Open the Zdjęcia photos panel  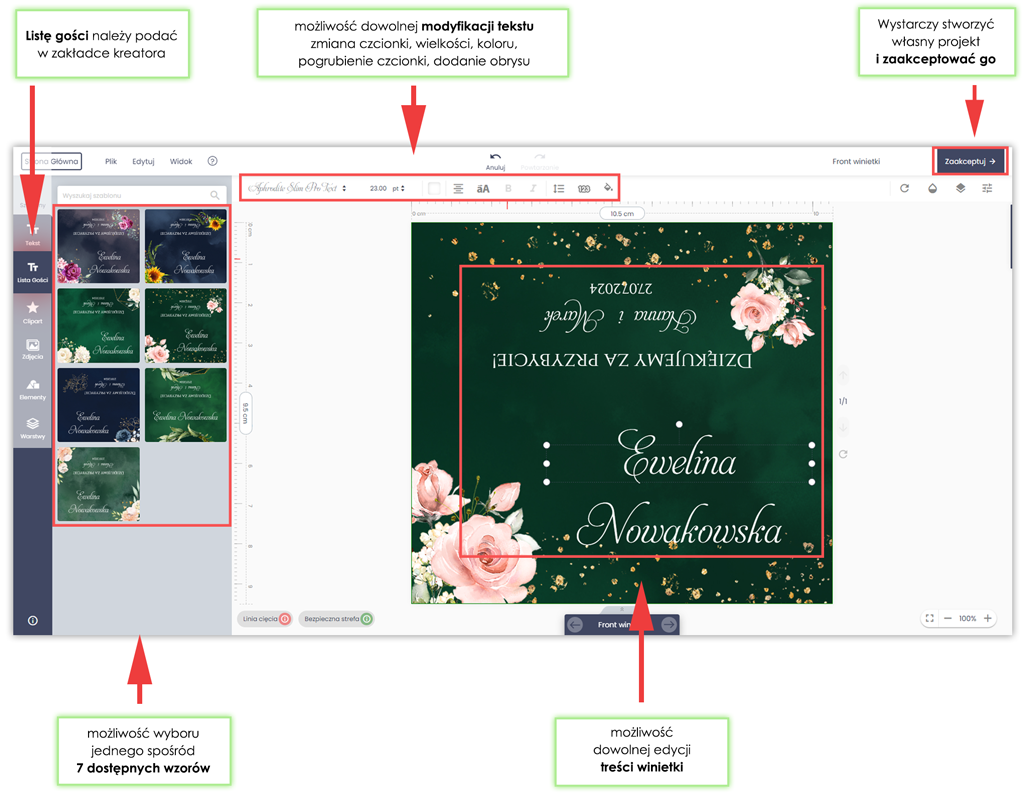(33, 349)
